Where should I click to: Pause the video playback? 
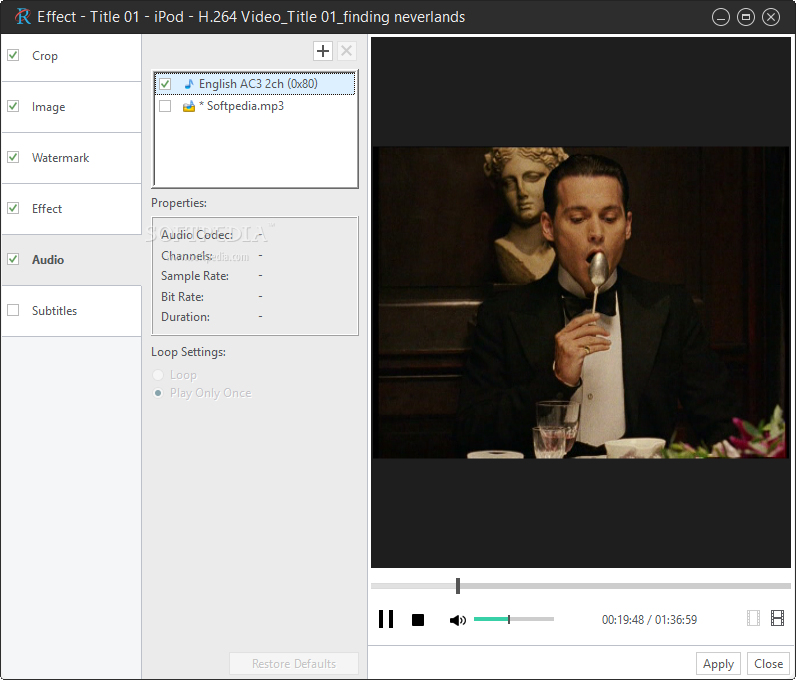click(386, 619)
